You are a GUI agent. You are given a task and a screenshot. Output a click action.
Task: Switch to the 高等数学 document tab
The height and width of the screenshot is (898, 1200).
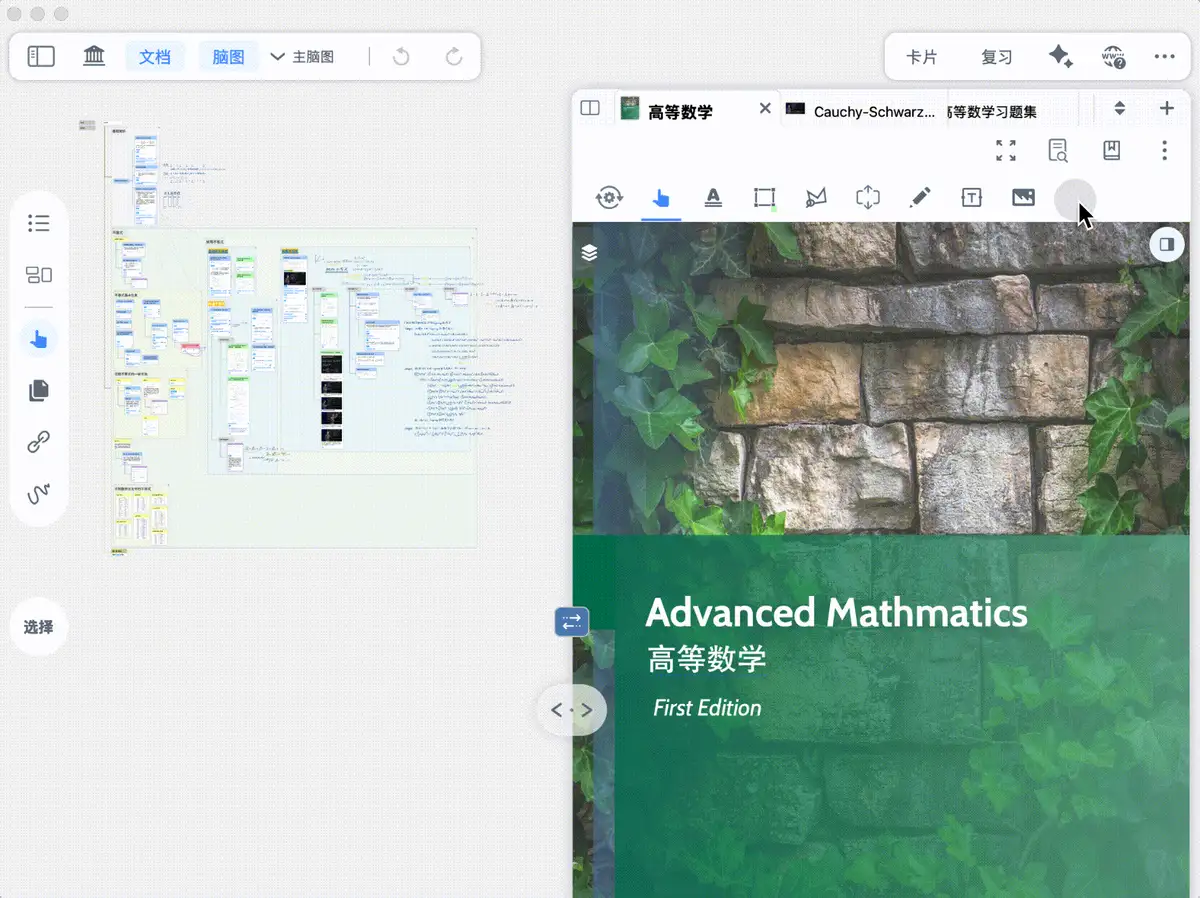point(680,112)
